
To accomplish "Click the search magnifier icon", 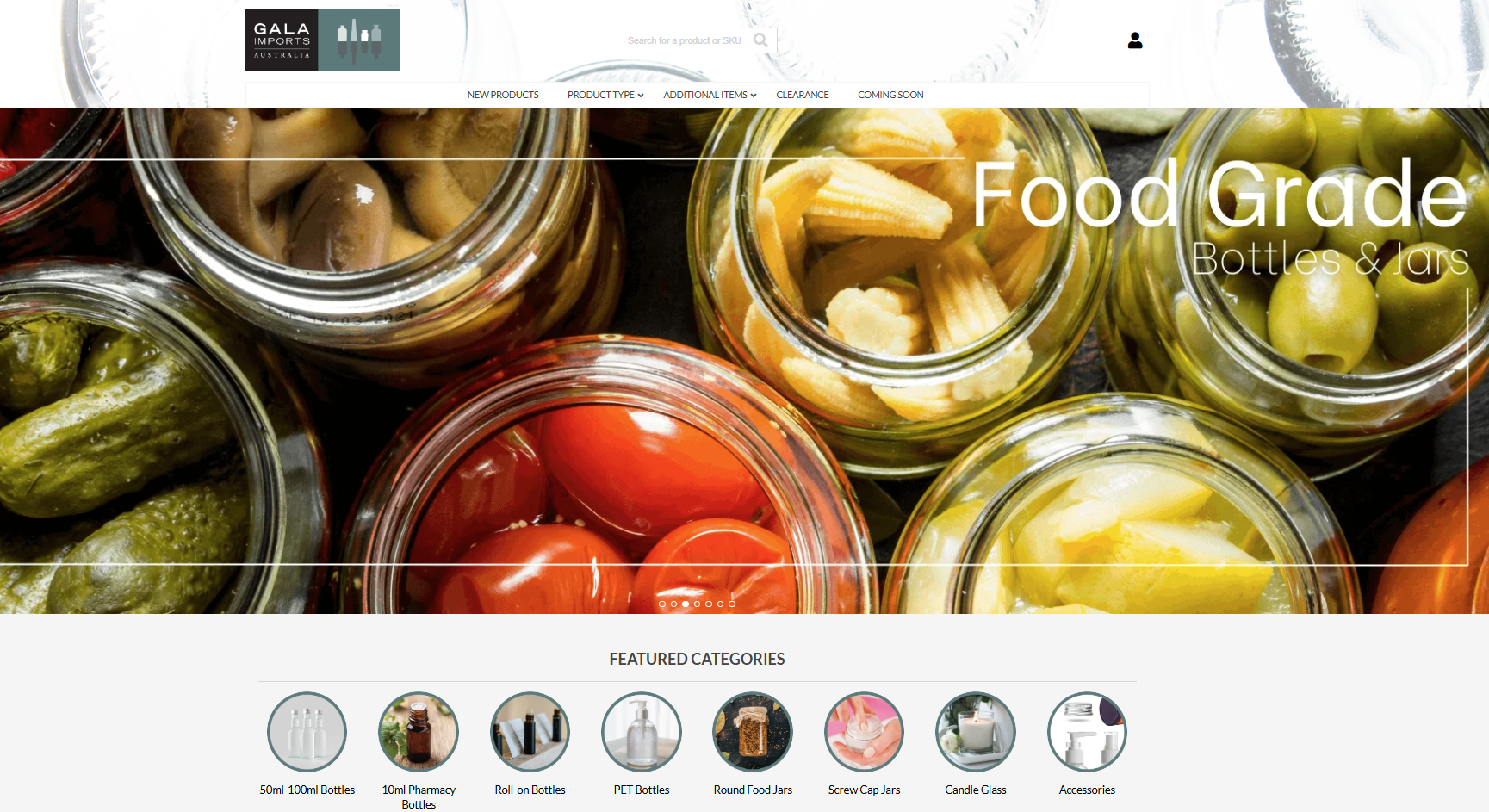I will pyautogui.click(x=760, y=40).
